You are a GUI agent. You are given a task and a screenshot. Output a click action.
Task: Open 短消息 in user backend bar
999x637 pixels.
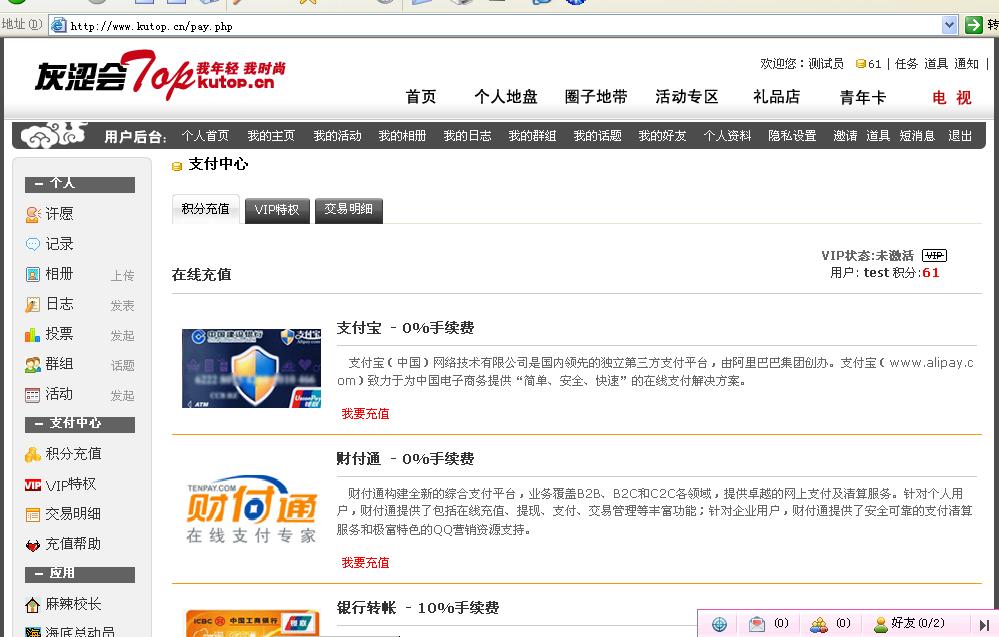point(917,136)
